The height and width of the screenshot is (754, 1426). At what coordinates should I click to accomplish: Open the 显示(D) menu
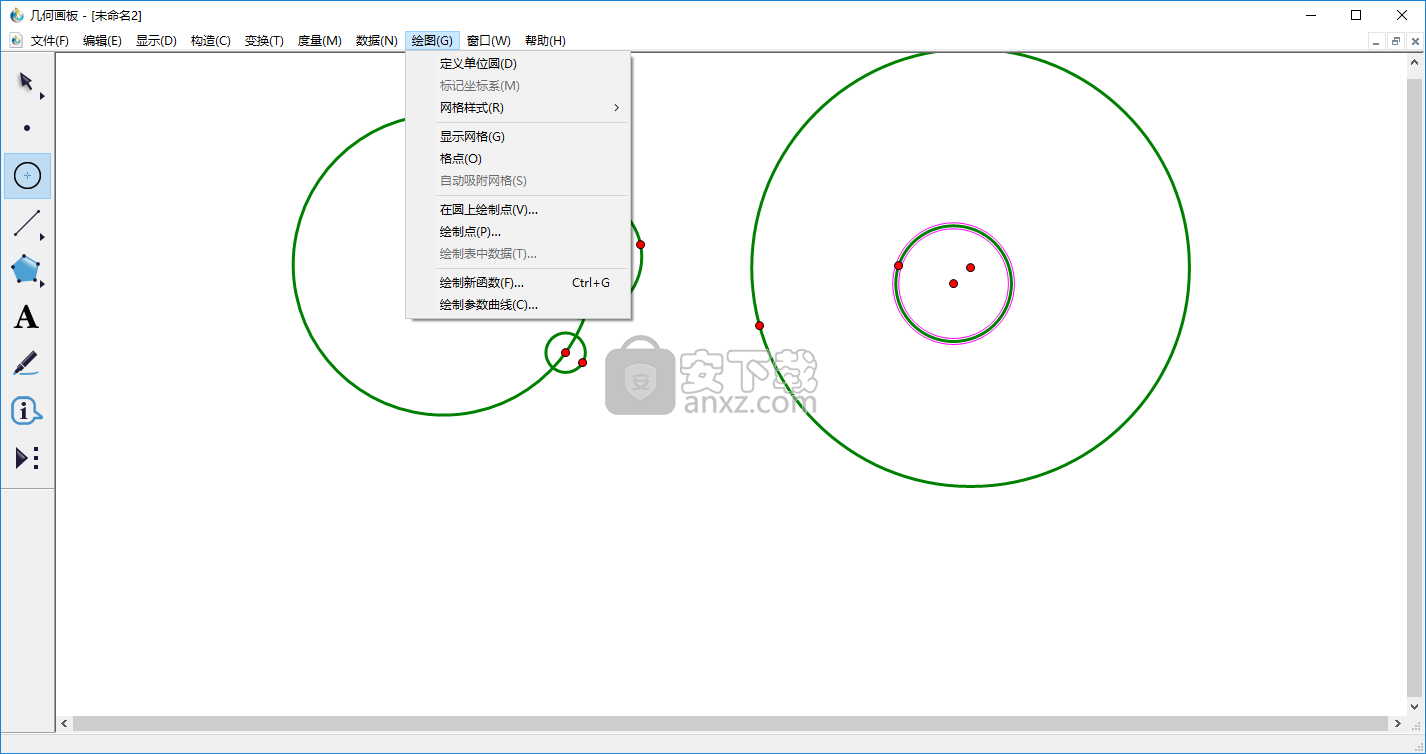[156, 41]
